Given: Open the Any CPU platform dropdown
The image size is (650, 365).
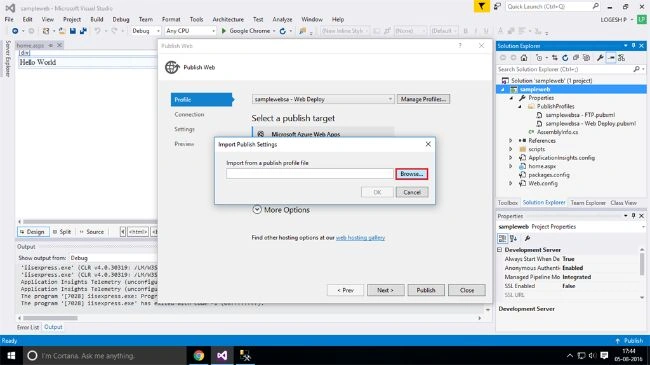Looking at the screenshot, I should (x=190, y=31).
